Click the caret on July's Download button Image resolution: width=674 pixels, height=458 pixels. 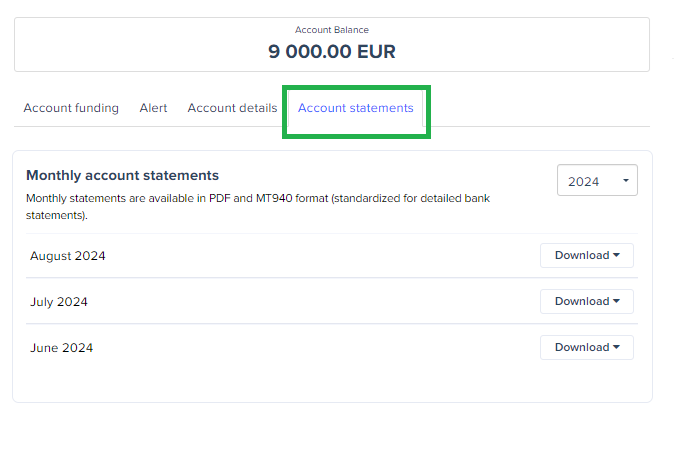coord(616,302)
